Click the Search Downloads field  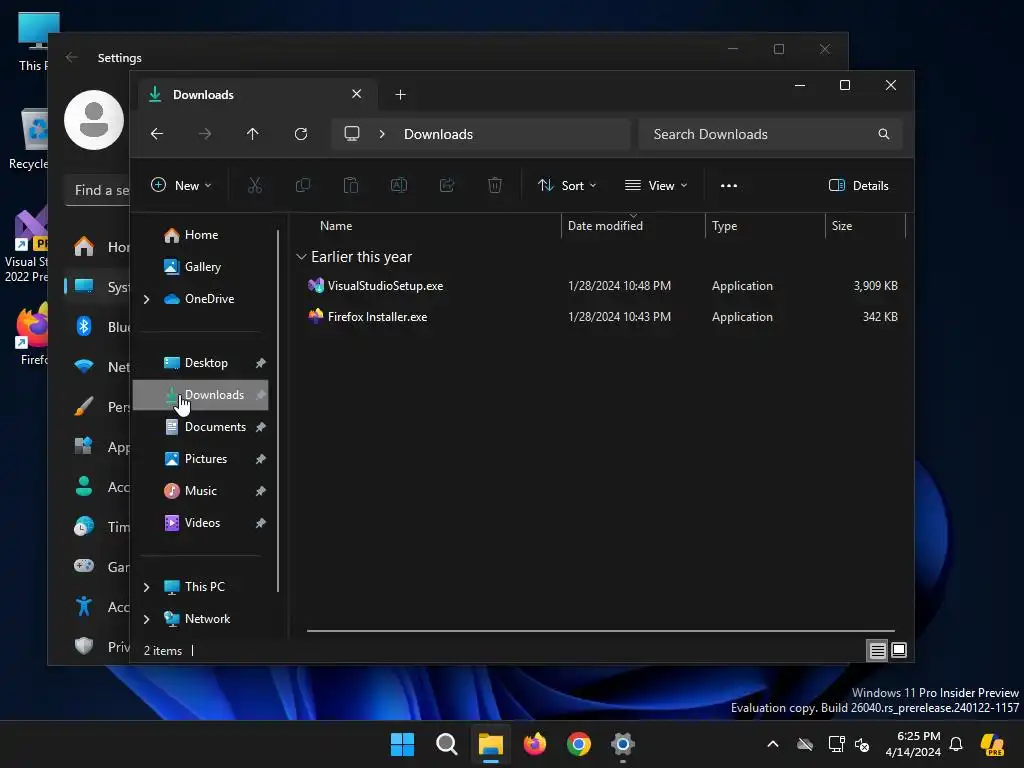770,134
